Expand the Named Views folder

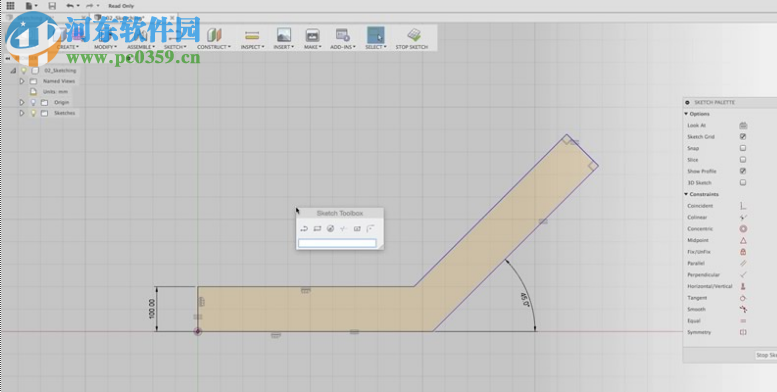tap(22, 81)
